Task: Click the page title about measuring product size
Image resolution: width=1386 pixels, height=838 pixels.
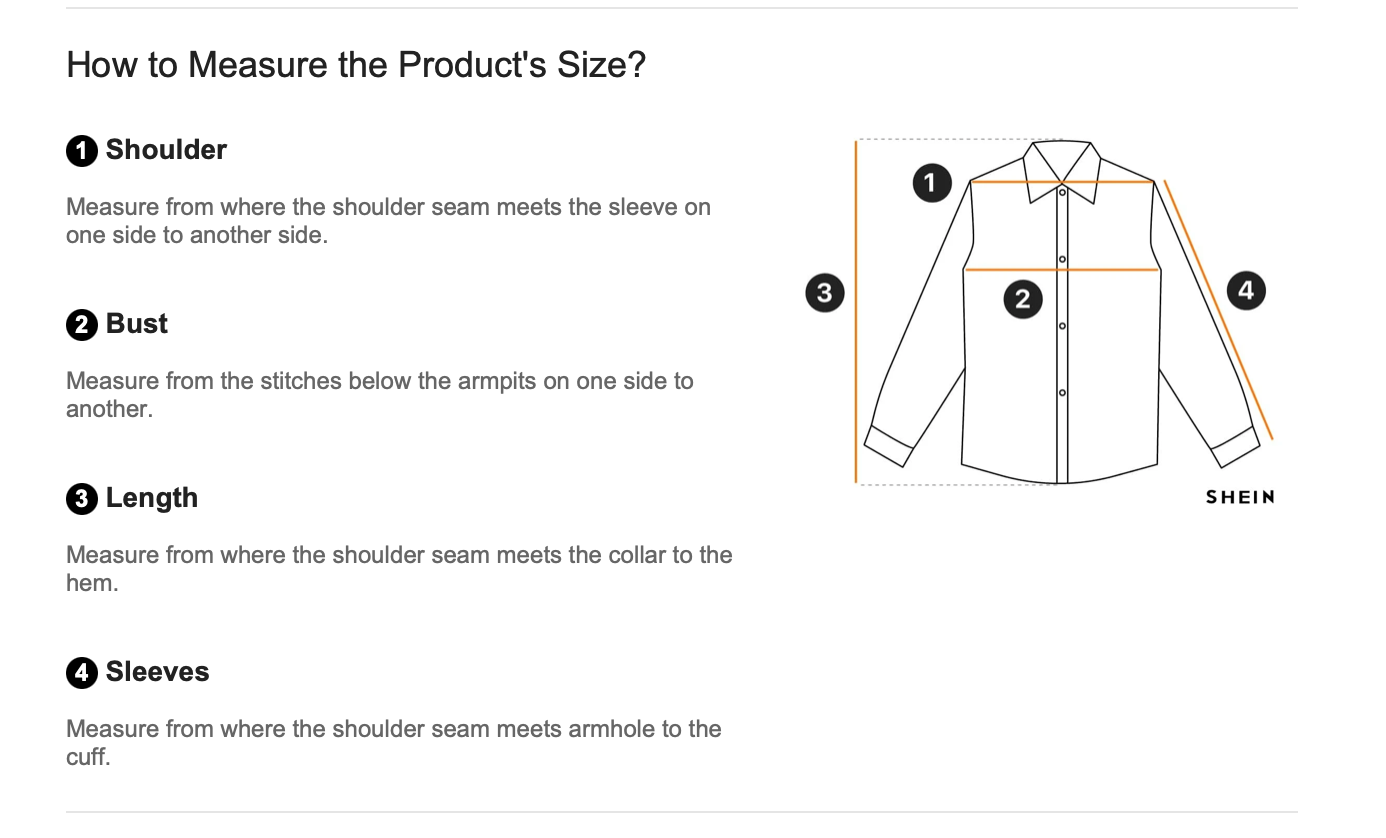Action: pos(356,65)
